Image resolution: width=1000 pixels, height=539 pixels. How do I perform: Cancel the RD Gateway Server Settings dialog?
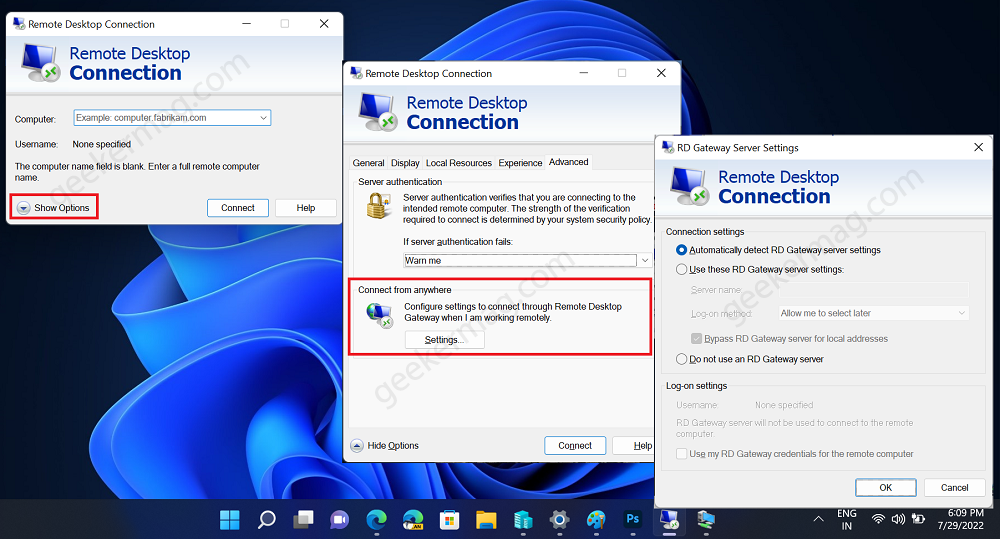pyautogui.click(x=955, y=488)
